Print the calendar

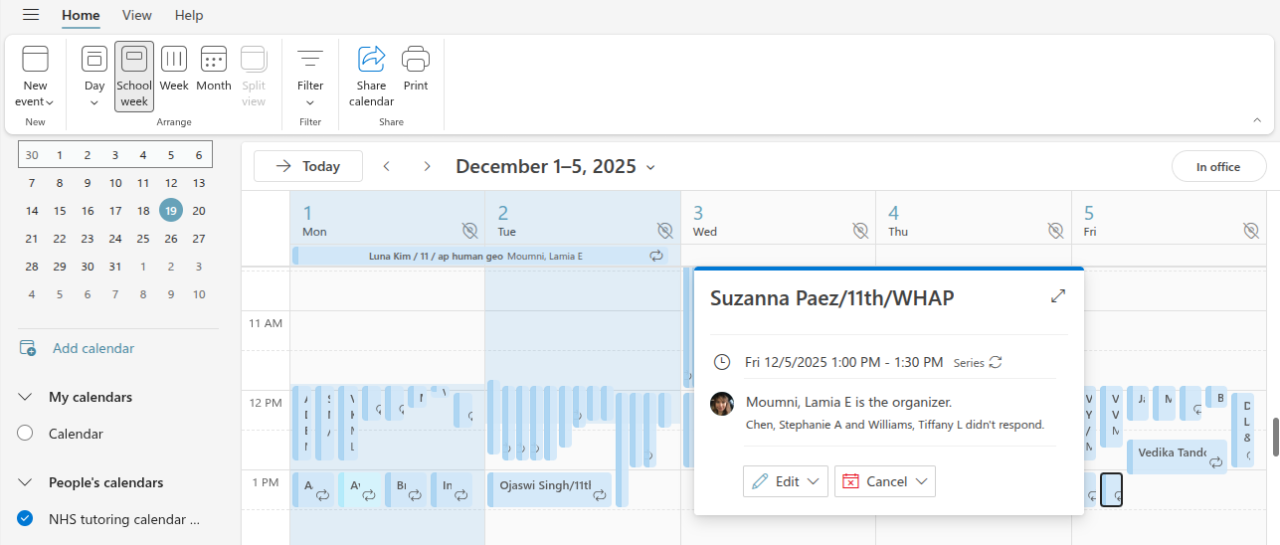pyautogui.click(x=416, y=69)
